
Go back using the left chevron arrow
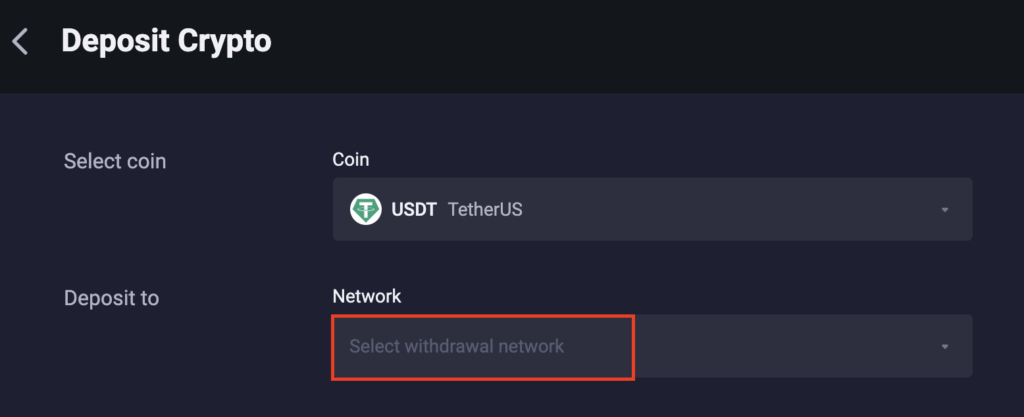click(20, 42)
